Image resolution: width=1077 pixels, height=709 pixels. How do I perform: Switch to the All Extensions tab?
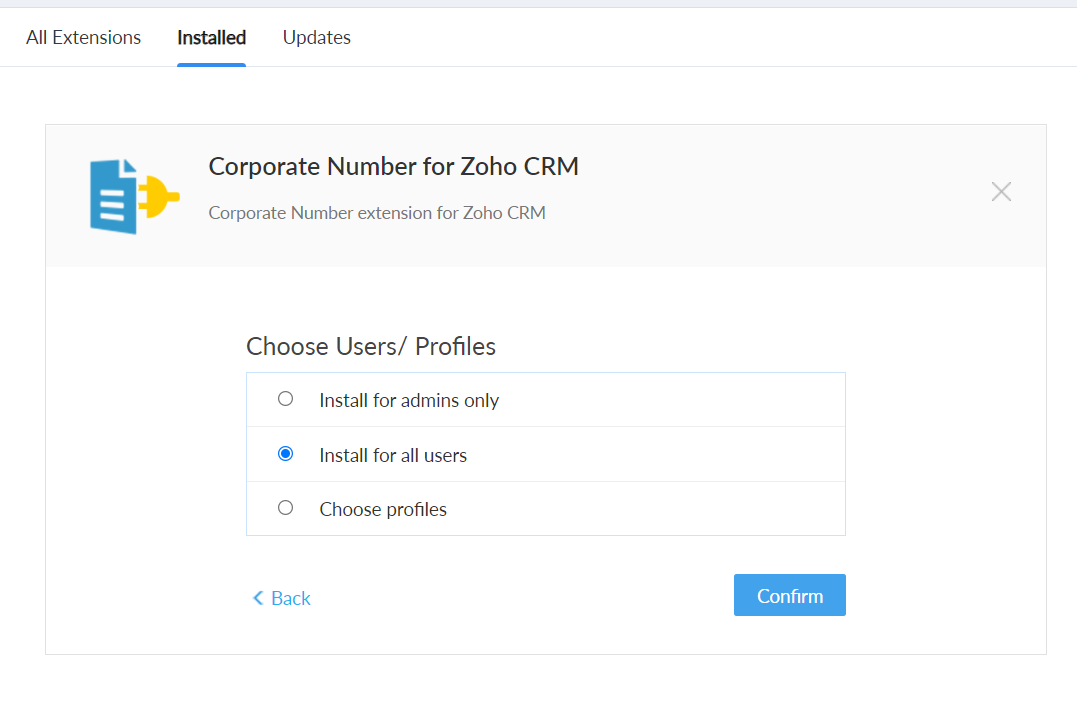pos(84,38)
